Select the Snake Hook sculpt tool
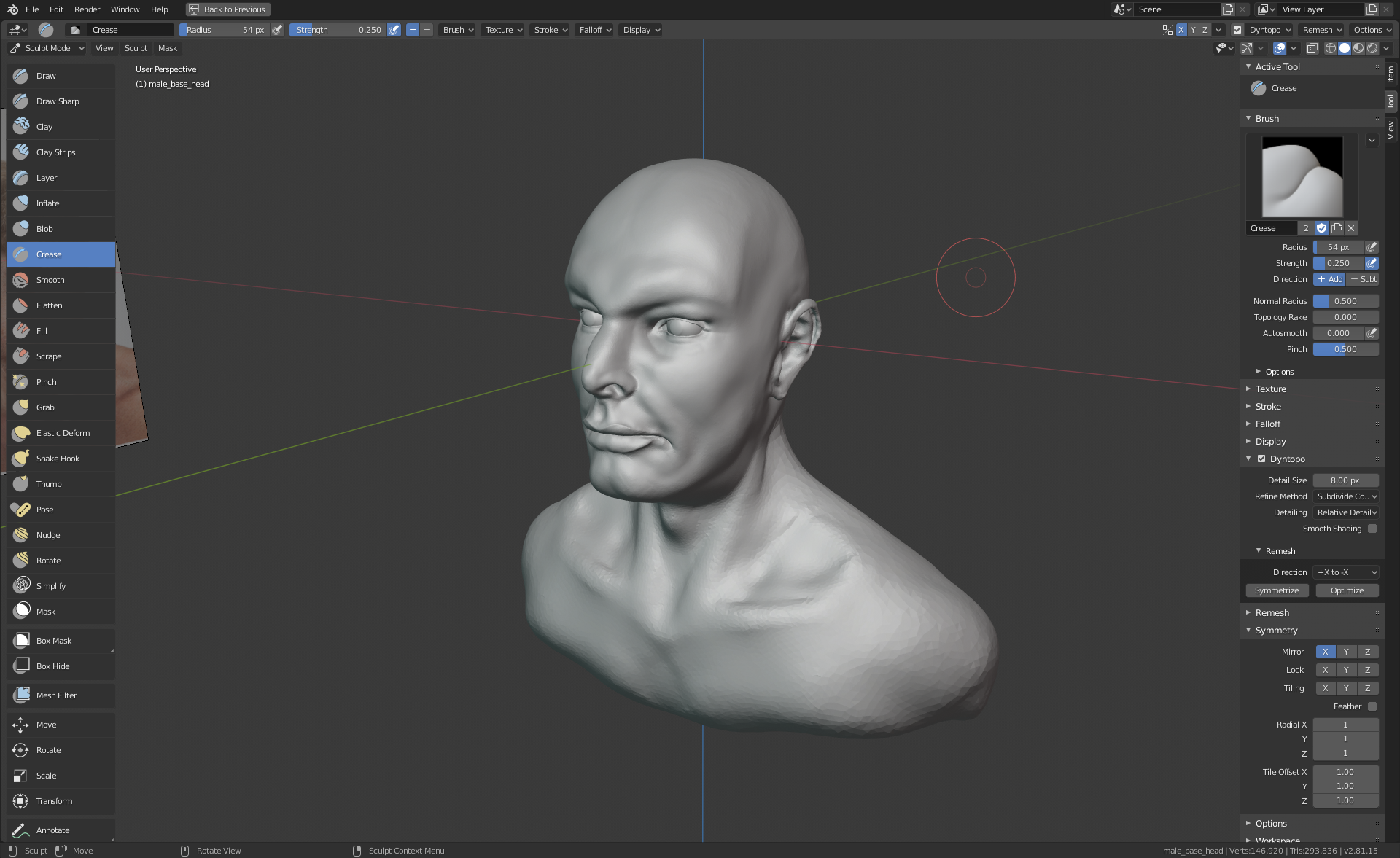Image resolution: width=1400 pixels, height=858 pixels. tap(58, 459)
